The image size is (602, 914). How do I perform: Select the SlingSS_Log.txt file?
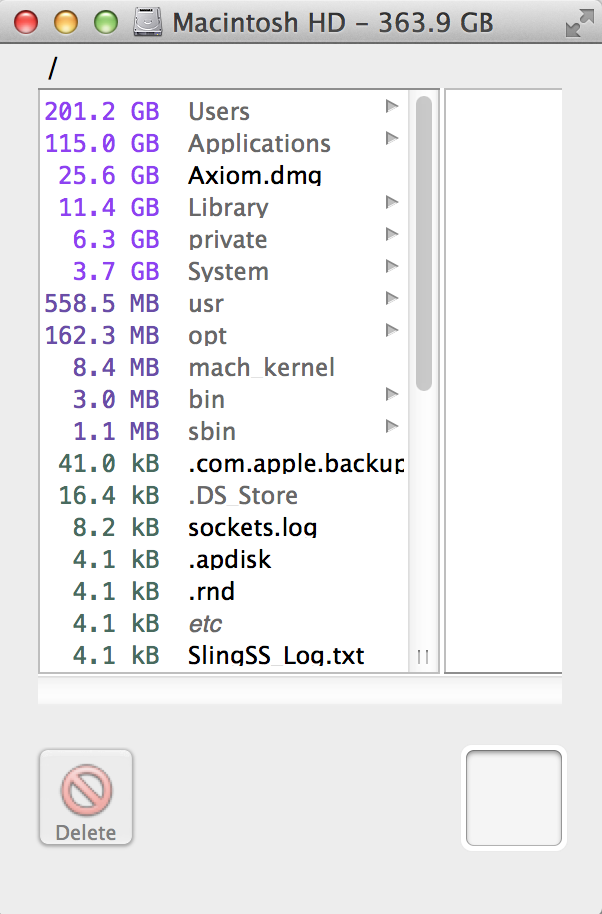(x=276, y=656)
